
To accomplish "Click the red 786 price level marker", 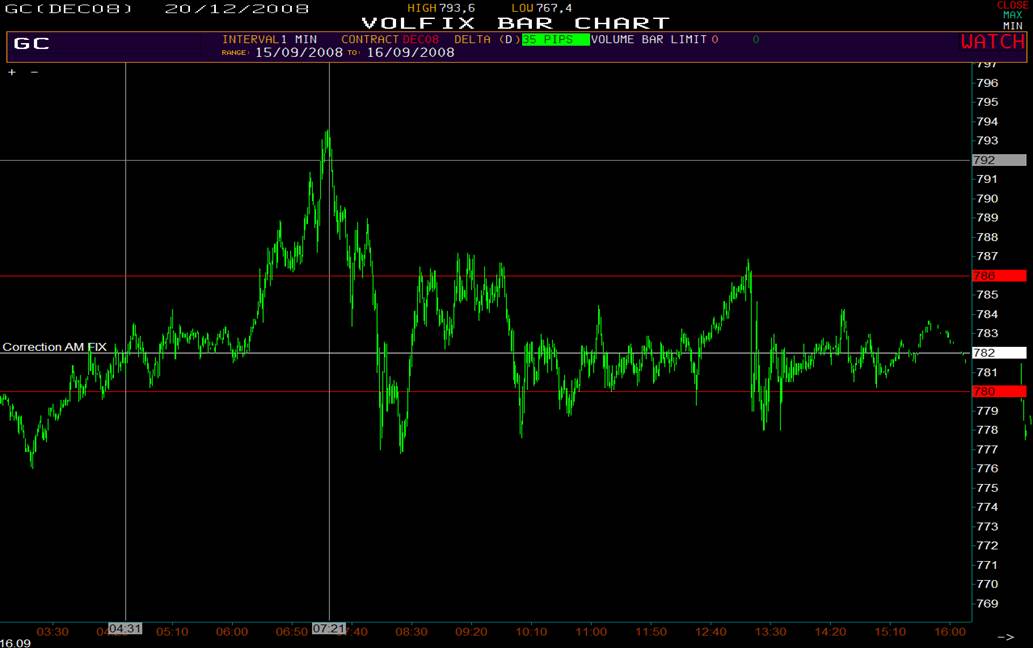I will 999,276.
